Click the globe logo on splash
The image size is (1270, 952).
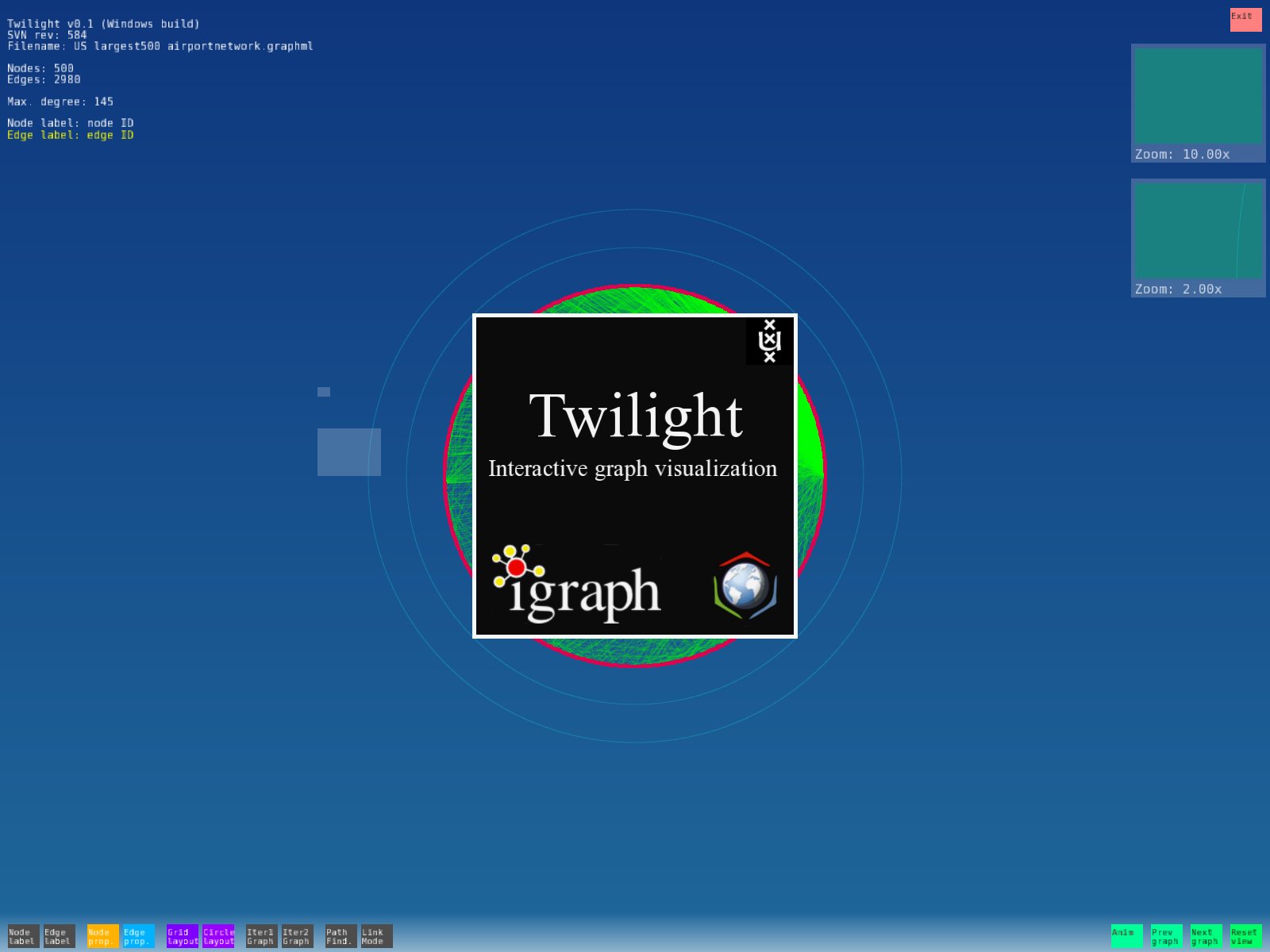[745, 585]
